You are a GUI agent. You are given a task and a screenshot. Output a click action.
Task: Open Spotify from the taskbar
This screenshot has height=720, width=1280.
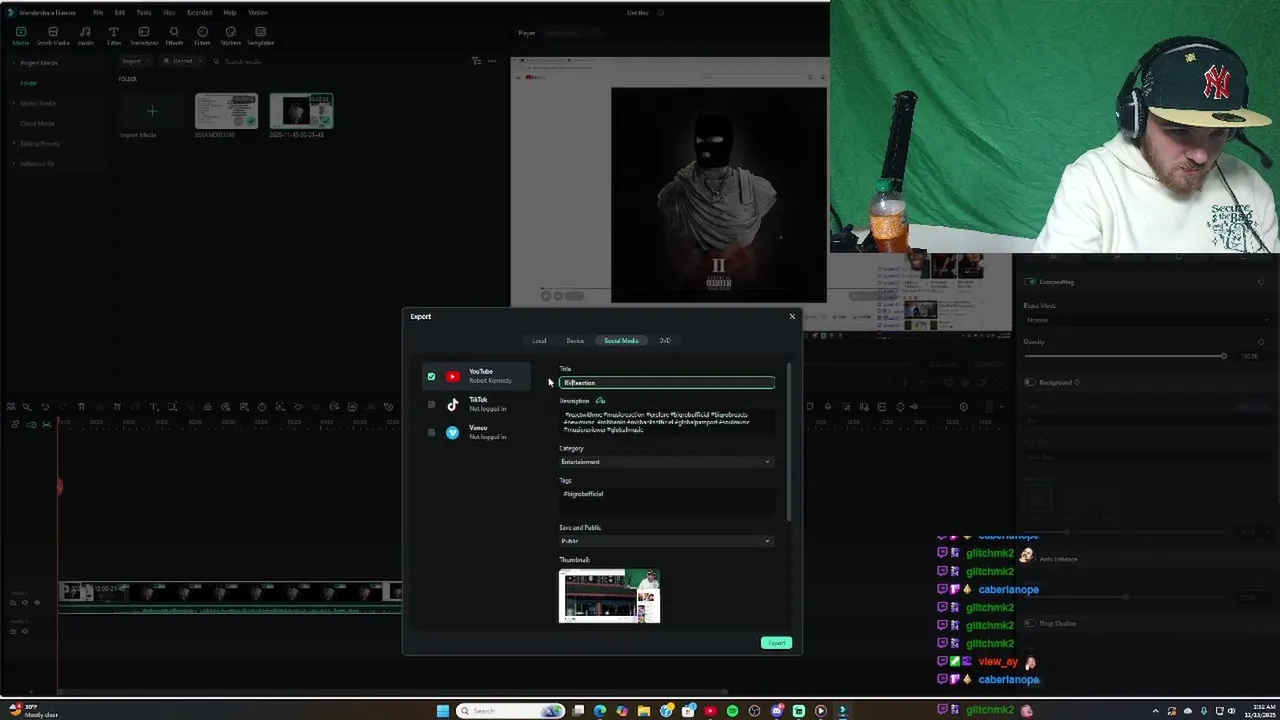pyautogui.click(x=732, y=711)
